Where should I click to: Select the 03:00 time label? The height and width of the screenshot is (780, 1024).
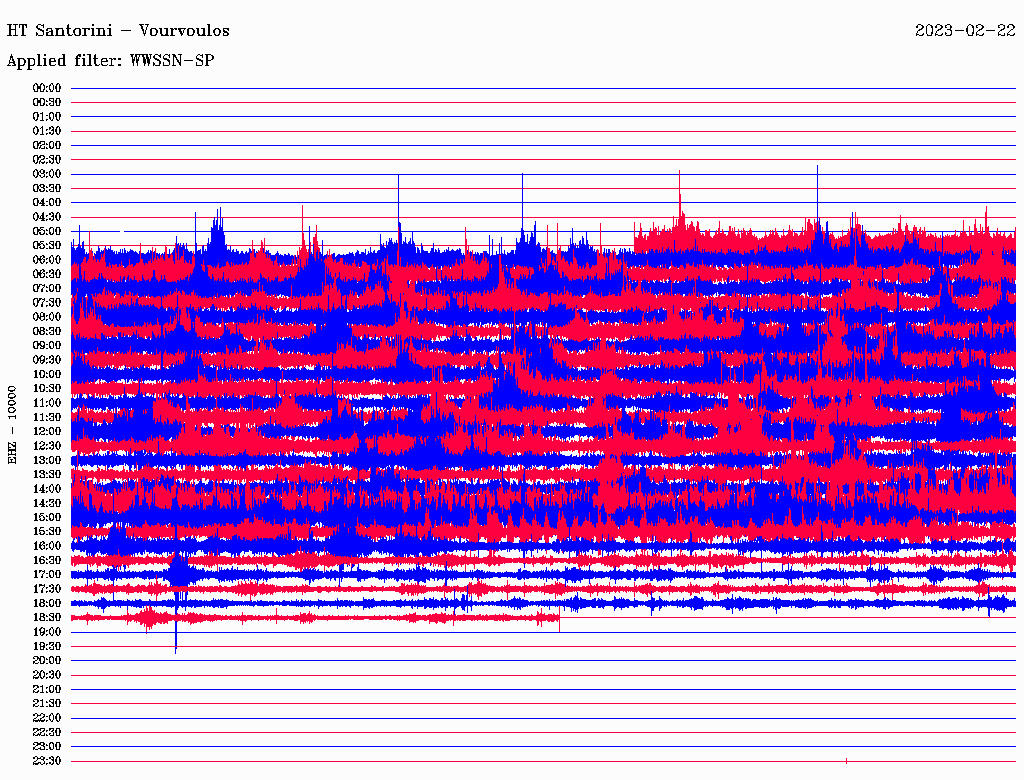point(47,174)
